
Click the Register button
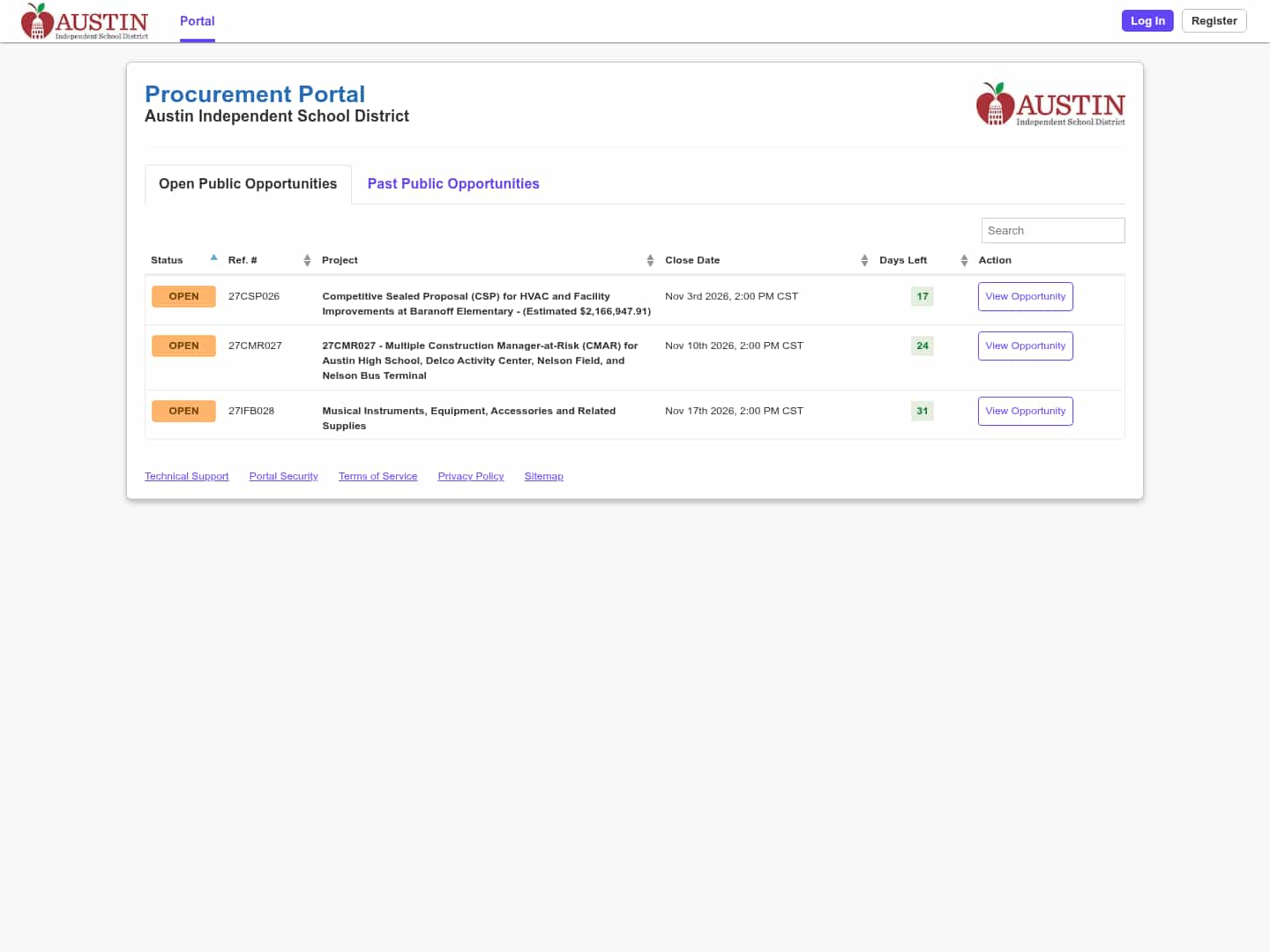(1214, 21)
